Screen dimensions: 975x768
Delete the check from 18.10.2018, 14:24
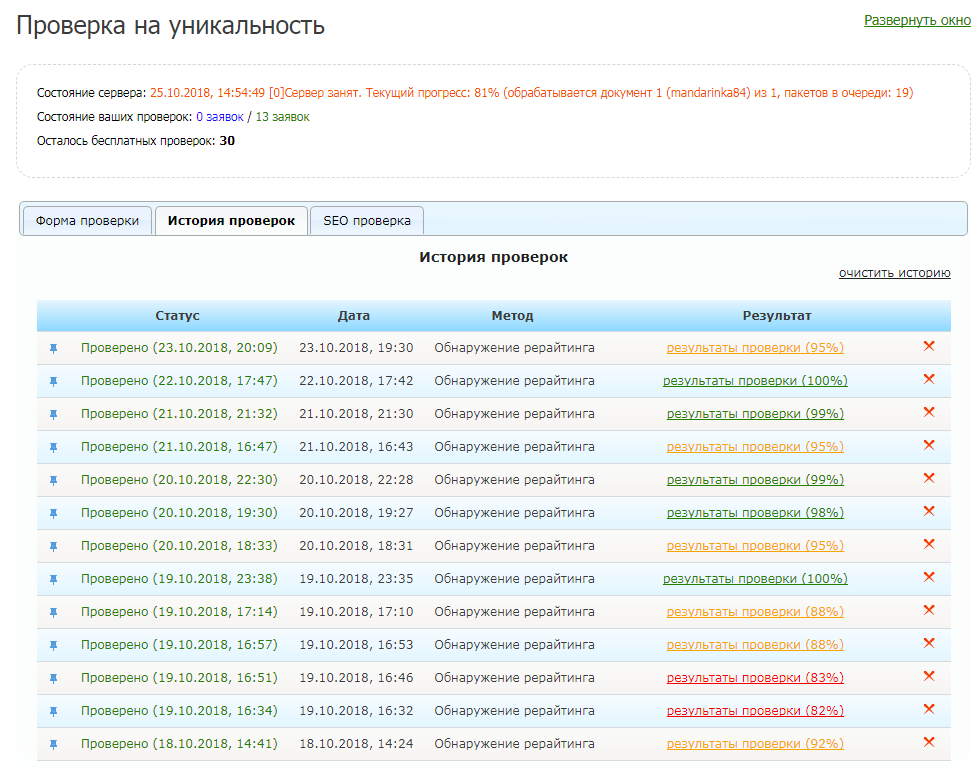coord(929,741)
